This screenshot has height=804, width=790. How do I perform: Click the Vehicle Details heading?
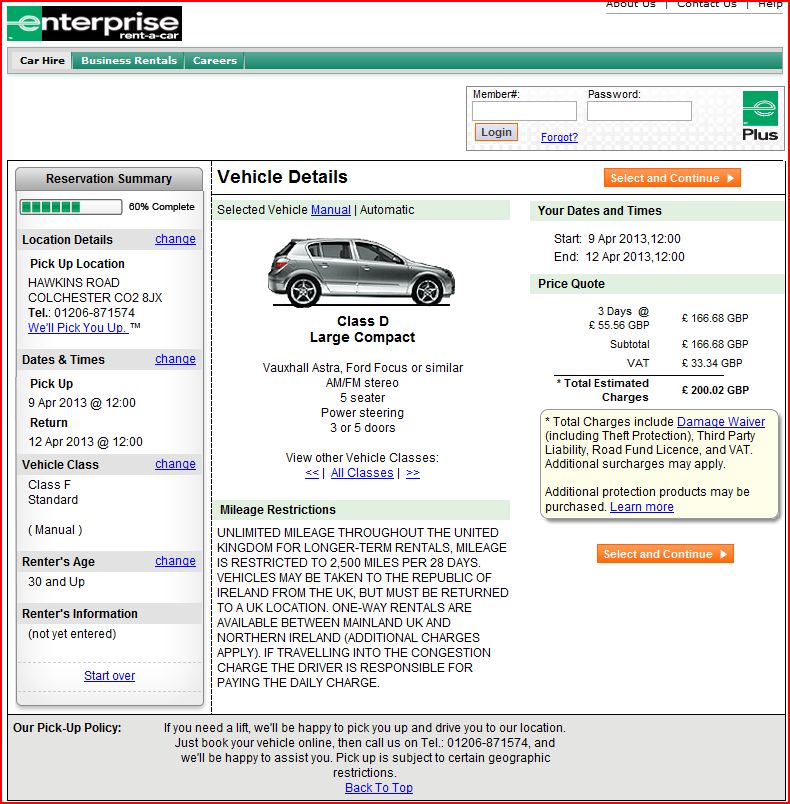pyautogui.click(x=282, y=177)
